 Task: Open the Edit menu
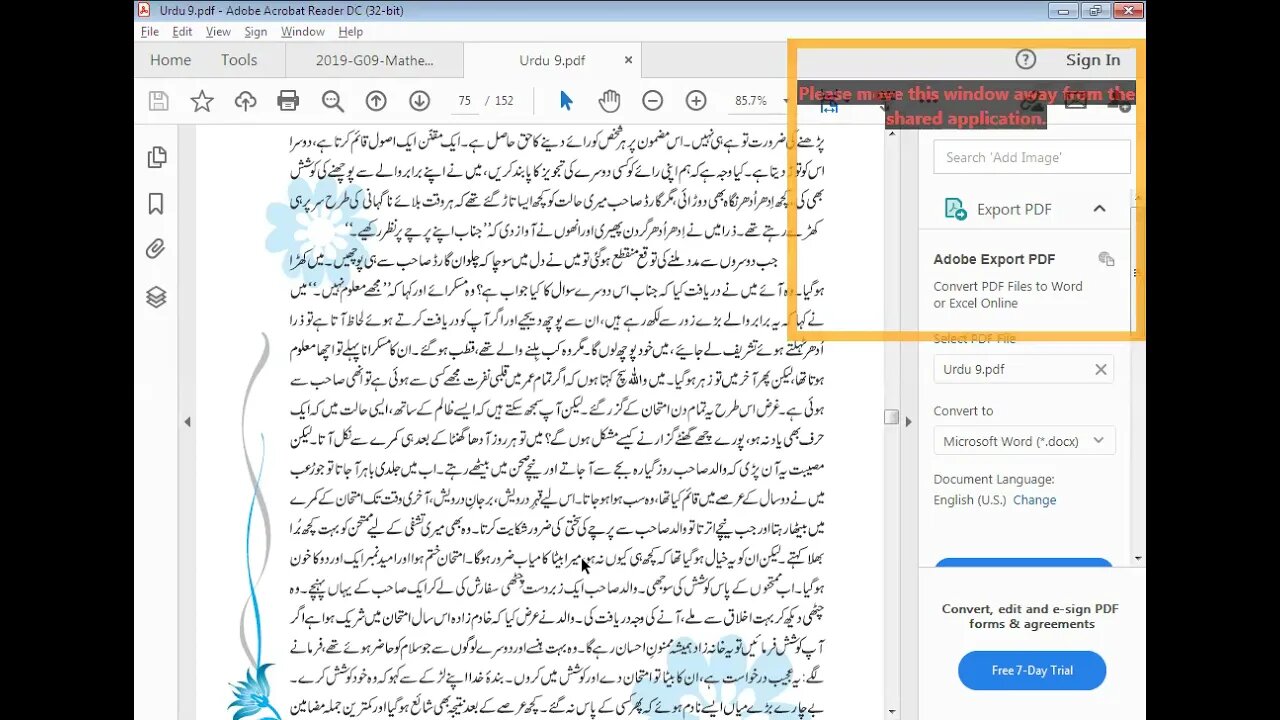pyautogui.click(x=182, y=31)
